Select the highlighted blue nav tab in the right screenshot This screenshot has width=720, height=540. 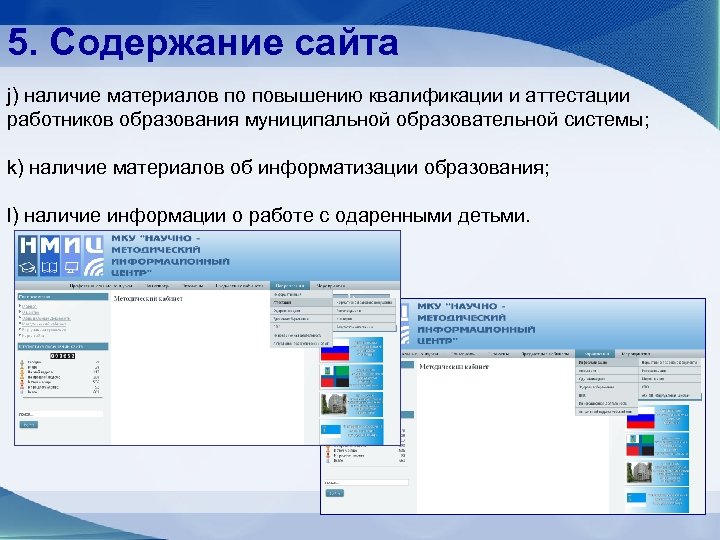point(596,354)
